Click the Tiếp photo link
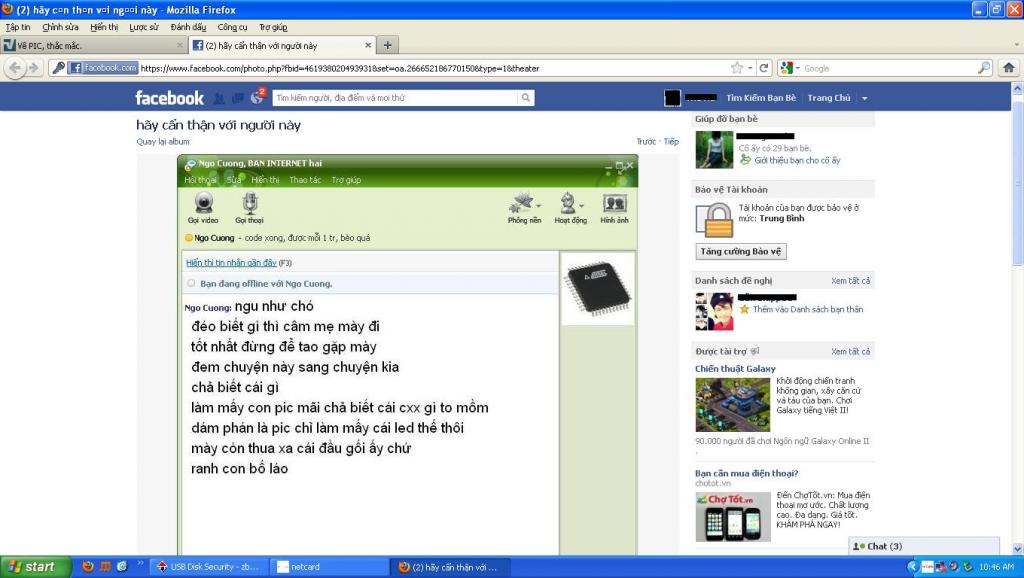Viewport: 1024px width, 578px height. tap(671, 141)
